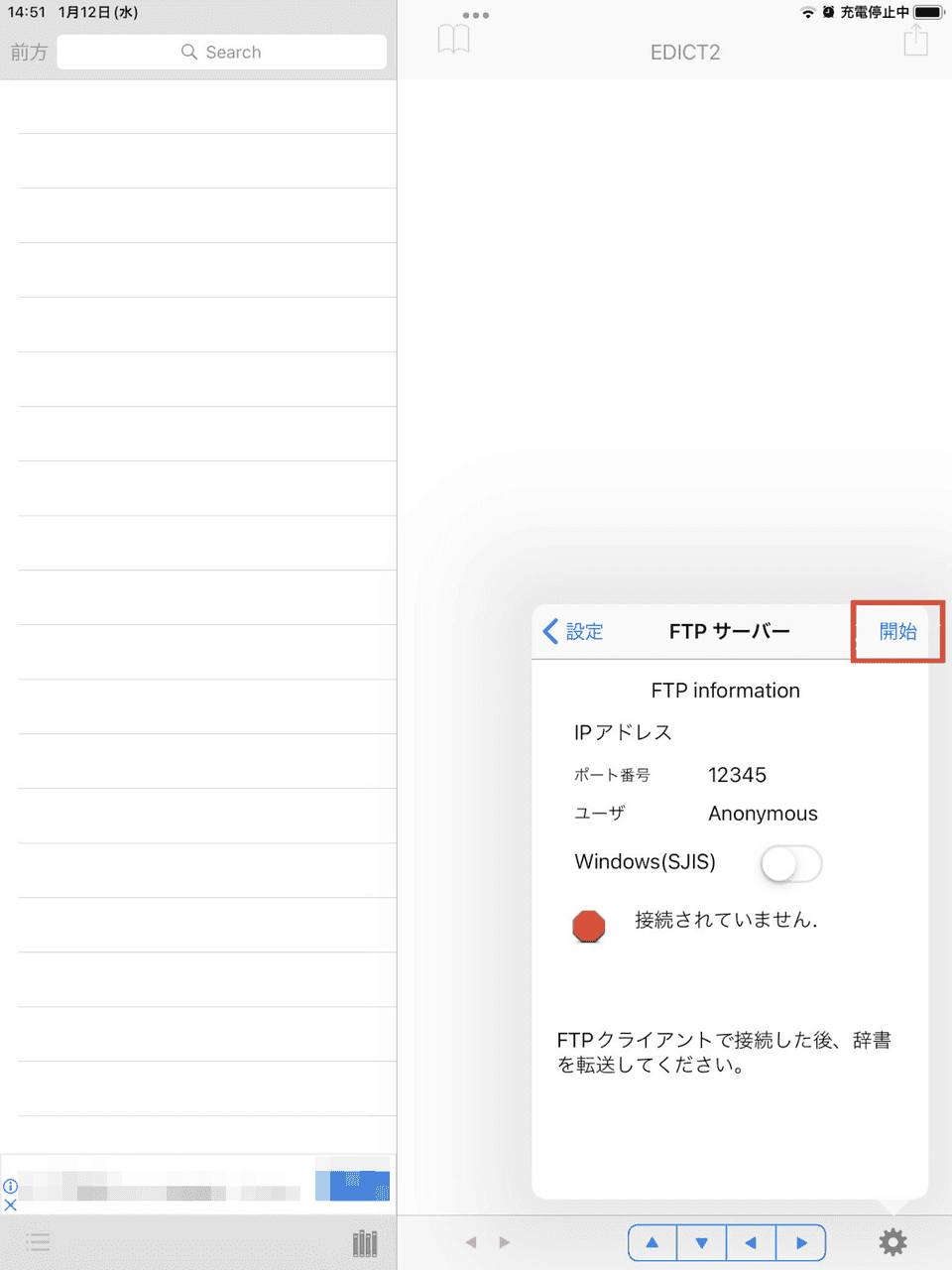
Task: Tap the search magnifier icon
Action: (188, 52)
